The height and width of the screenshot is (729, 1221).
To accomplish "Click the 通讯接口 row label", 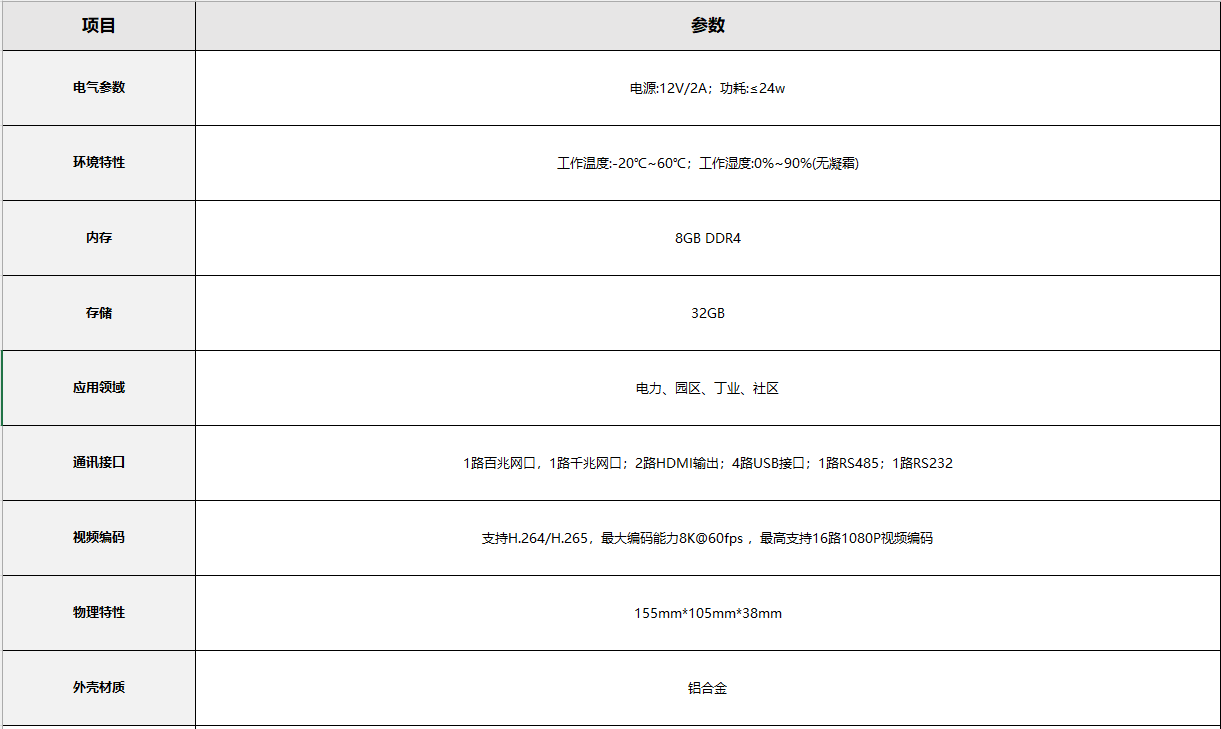I will coord(99,463).
